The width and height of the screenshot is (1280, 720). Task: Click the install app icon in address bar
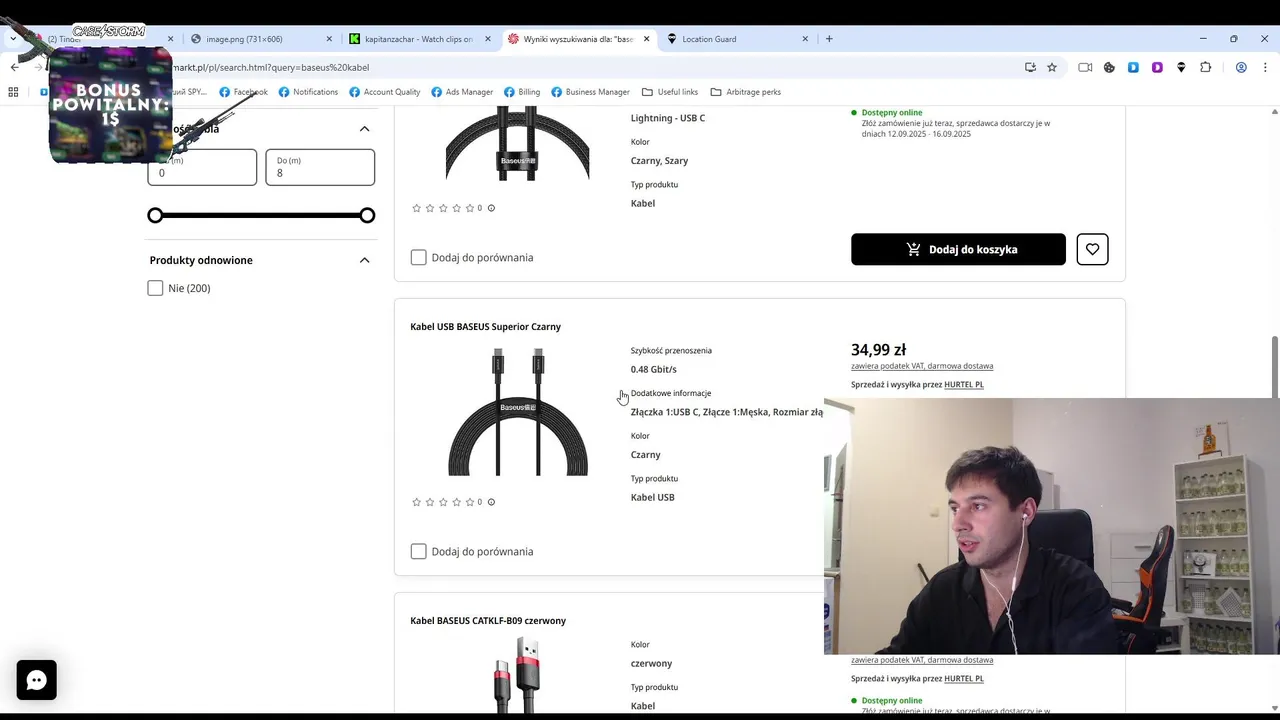(1030, 67)
